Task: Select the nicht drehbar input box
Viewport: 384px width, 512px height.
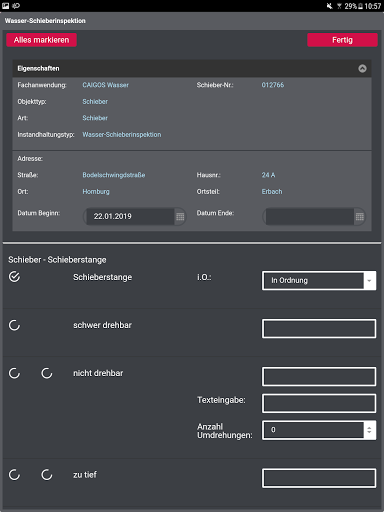Action: [319, 377]
